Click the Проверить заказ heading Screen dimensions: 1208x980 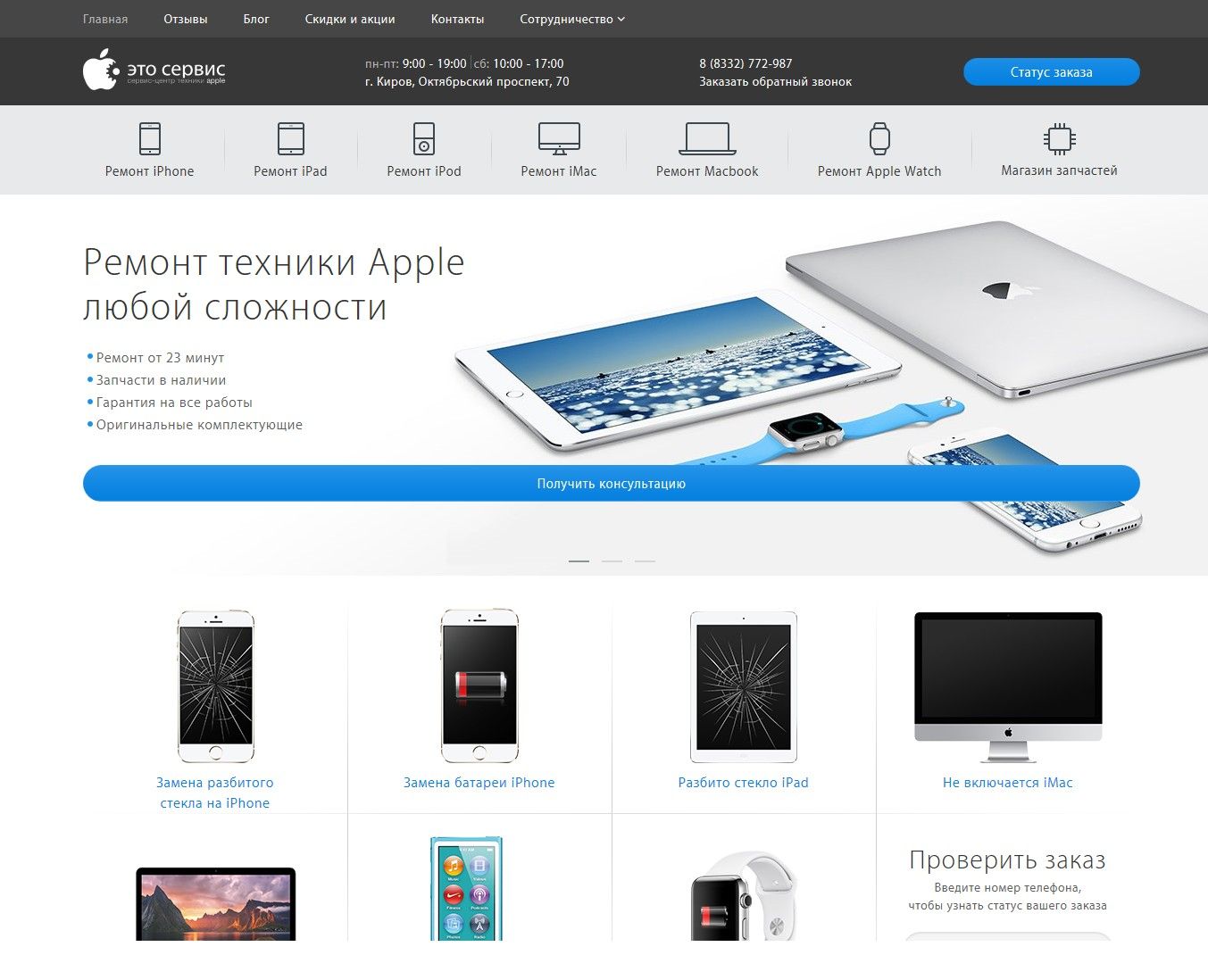tap(1007, 860)
